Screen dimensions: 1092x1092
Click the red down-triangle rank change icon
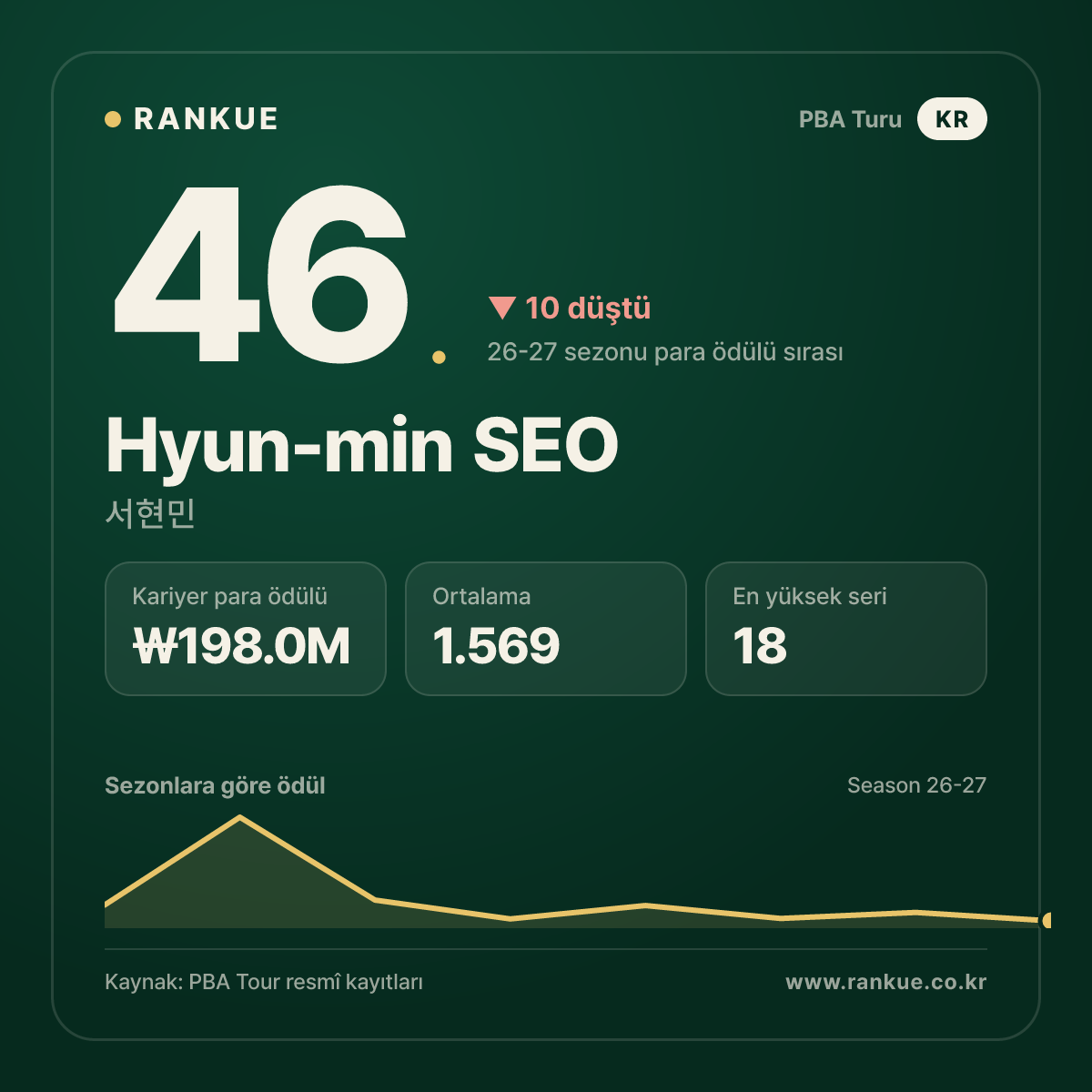tap(502, 308)
